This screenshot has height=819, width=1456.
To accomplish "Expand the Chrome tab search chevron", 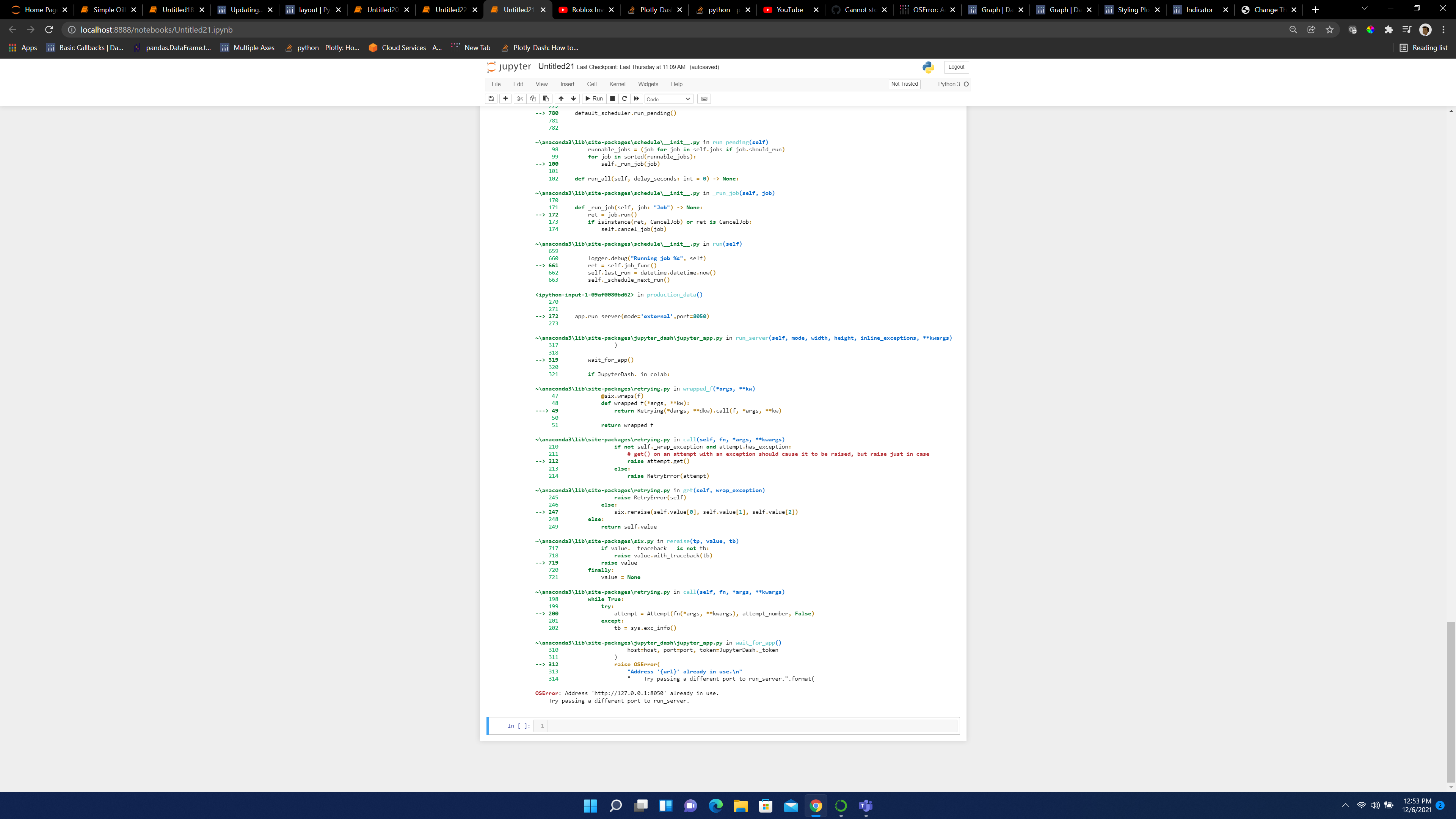I will (1365, 9).
